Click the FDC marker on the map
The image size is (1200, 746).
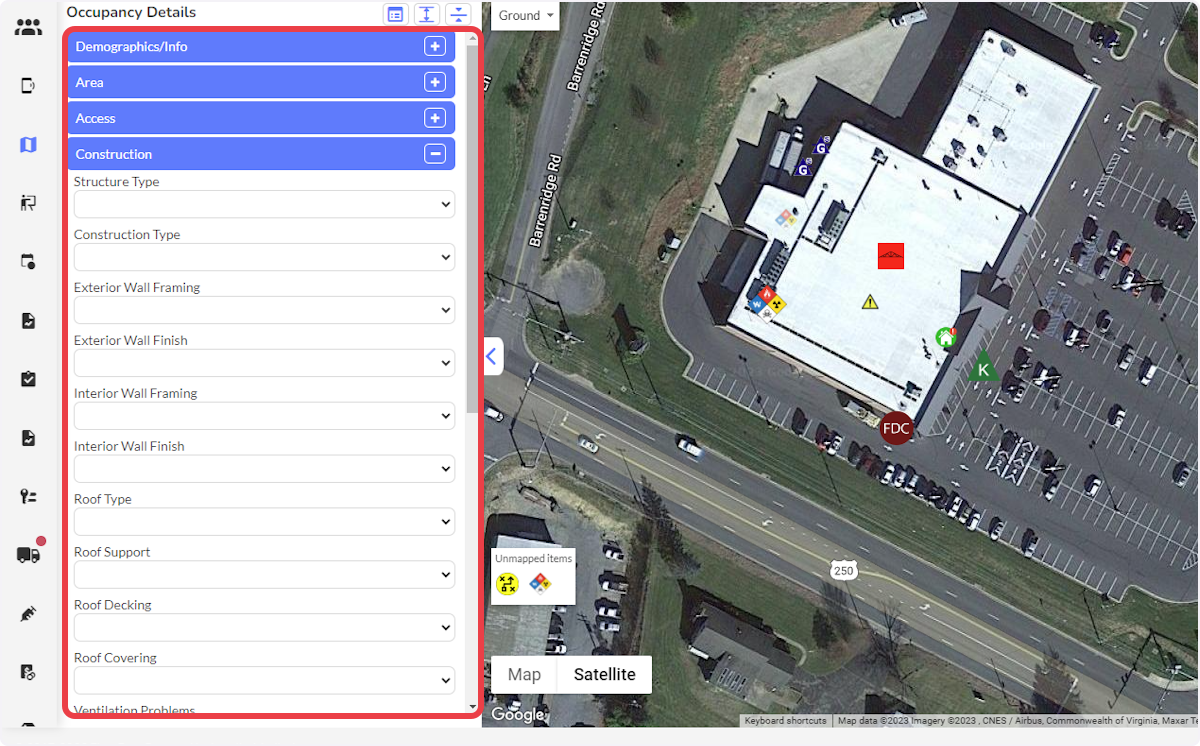tap(896, 428)
